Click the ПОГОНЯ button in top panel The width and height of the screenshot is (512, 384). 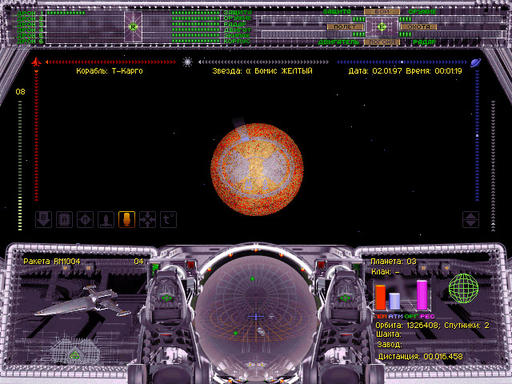click(382, 42)
